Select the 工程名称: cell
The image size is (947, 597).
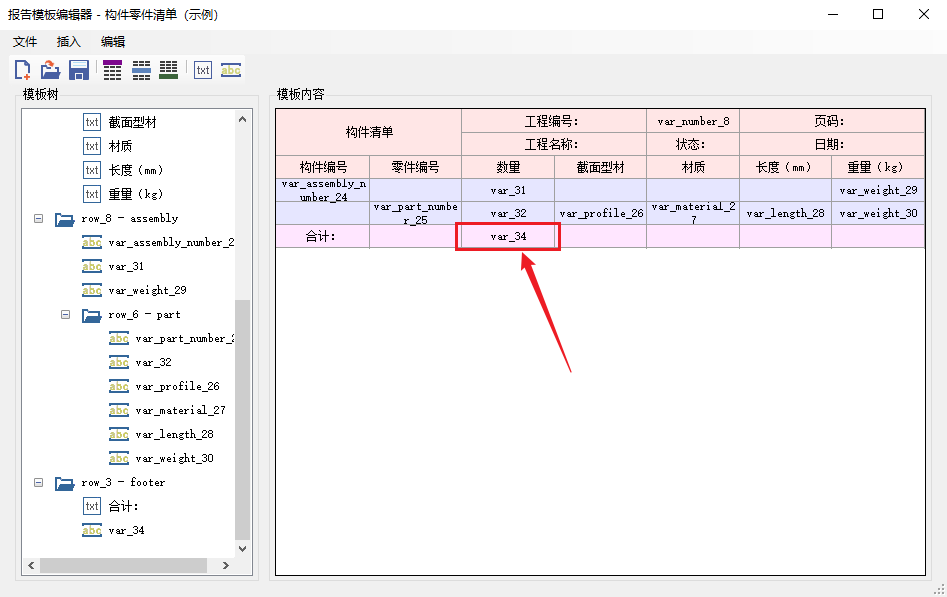(554, 144)
